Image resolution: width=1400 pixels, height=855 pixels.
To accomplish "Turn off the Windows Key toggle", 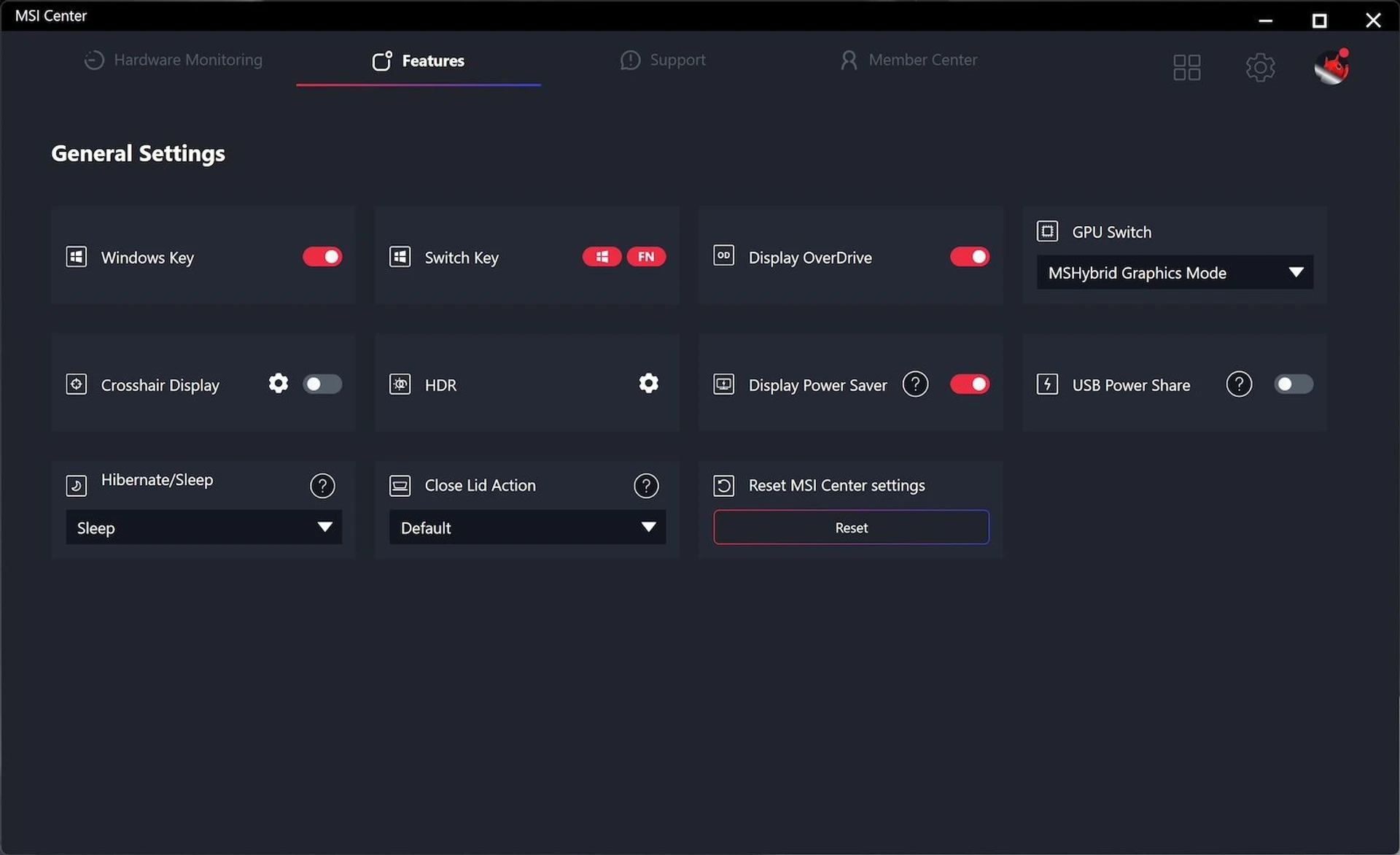I will [322, 257].
